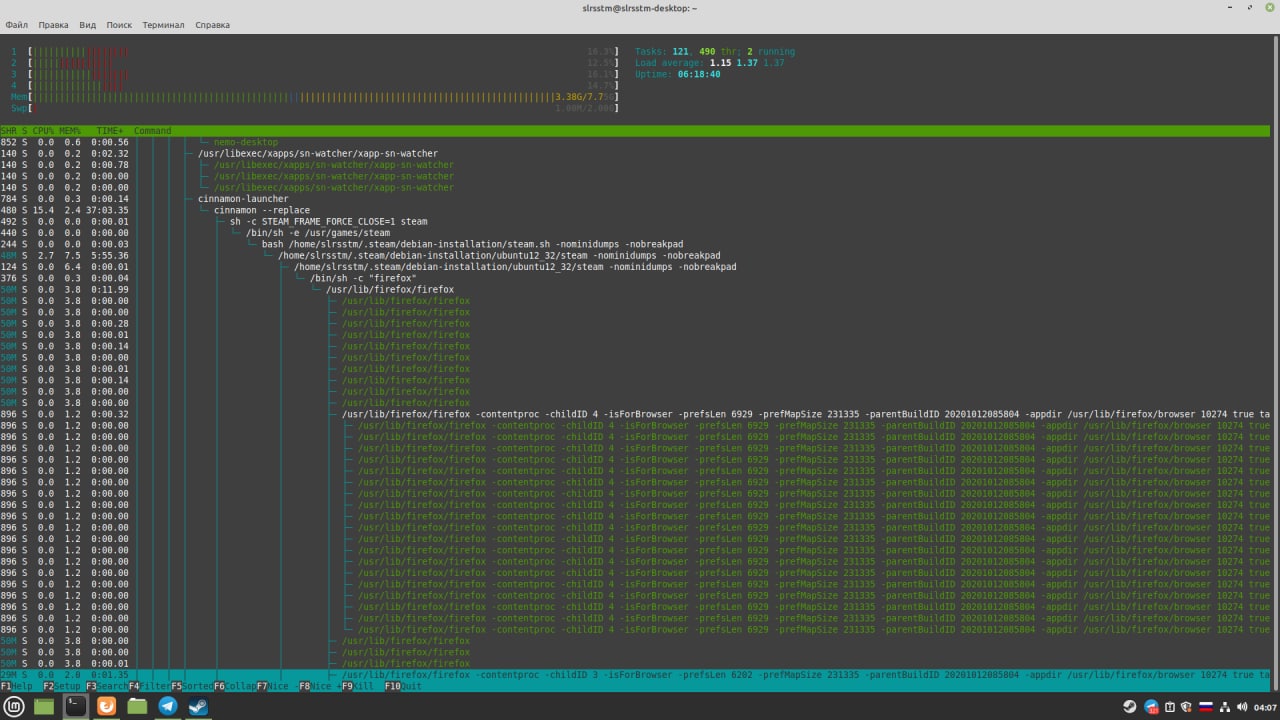This screenshot has height=720, width=1280.
Task: Click F2 Setup in htop footer
Action: 63,686
